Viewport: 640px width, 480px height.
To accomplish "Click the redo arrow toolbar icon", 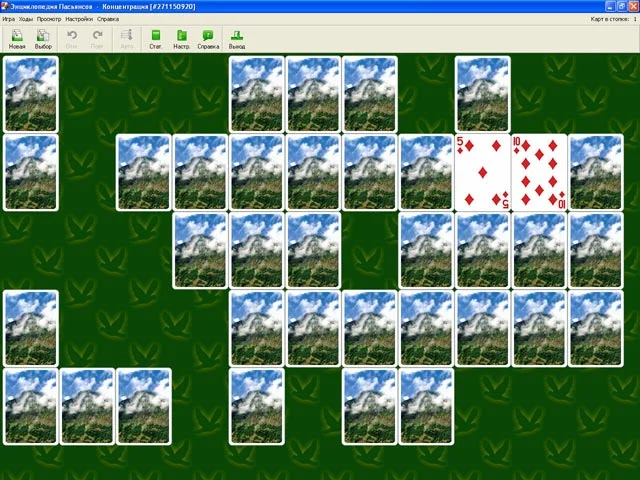I will coord(97,39).
